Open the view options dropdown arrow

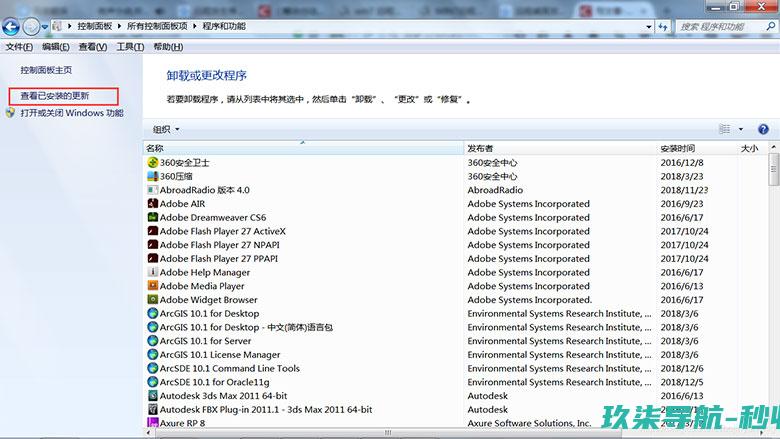tap(741, 129)
